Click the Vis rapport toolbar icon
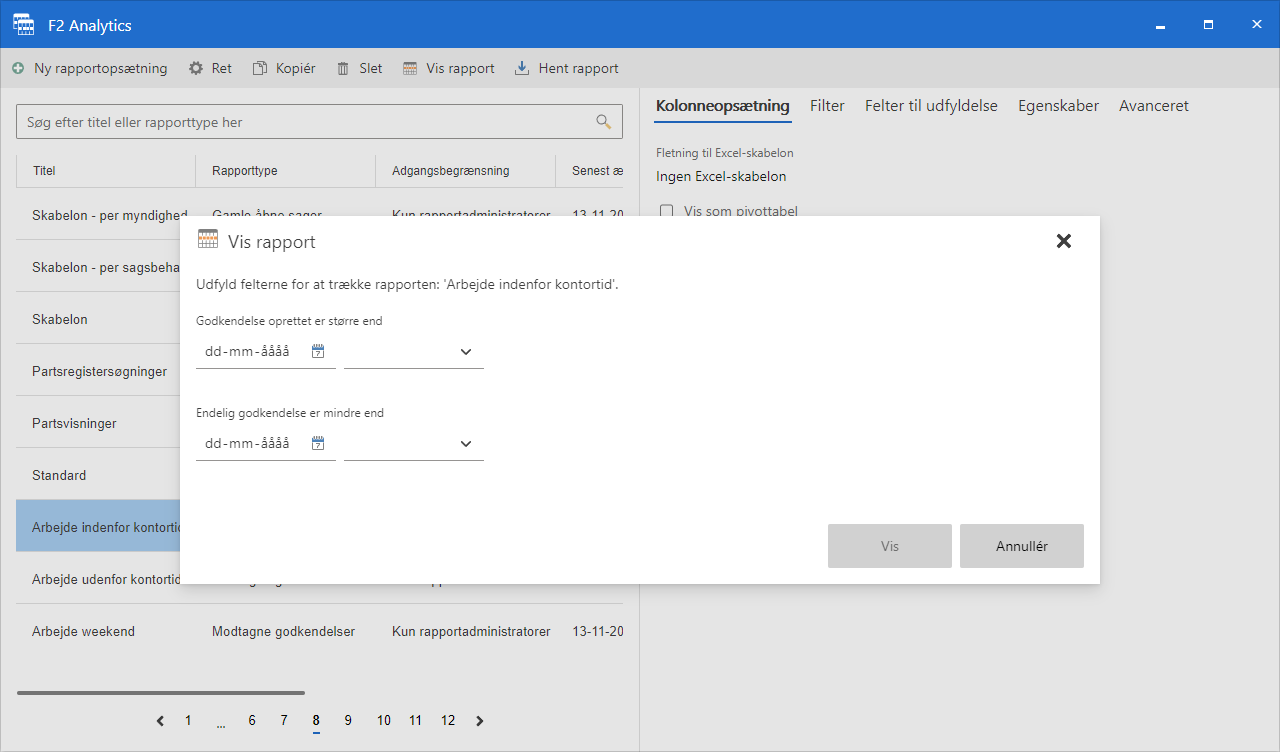 [410, 69]
